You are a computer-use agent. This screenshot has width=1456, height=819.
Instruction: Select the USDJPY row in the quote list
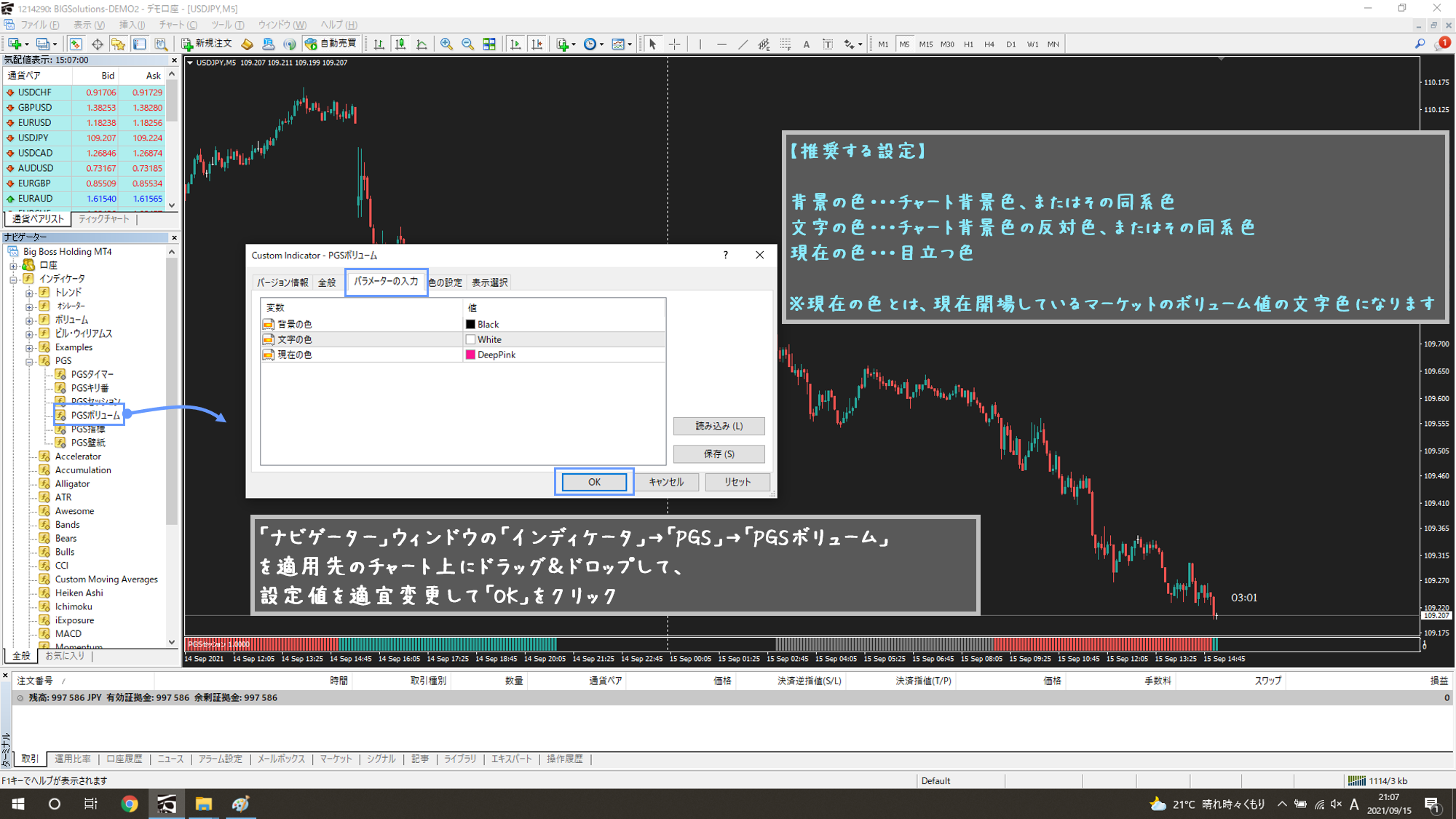[33, 138]
